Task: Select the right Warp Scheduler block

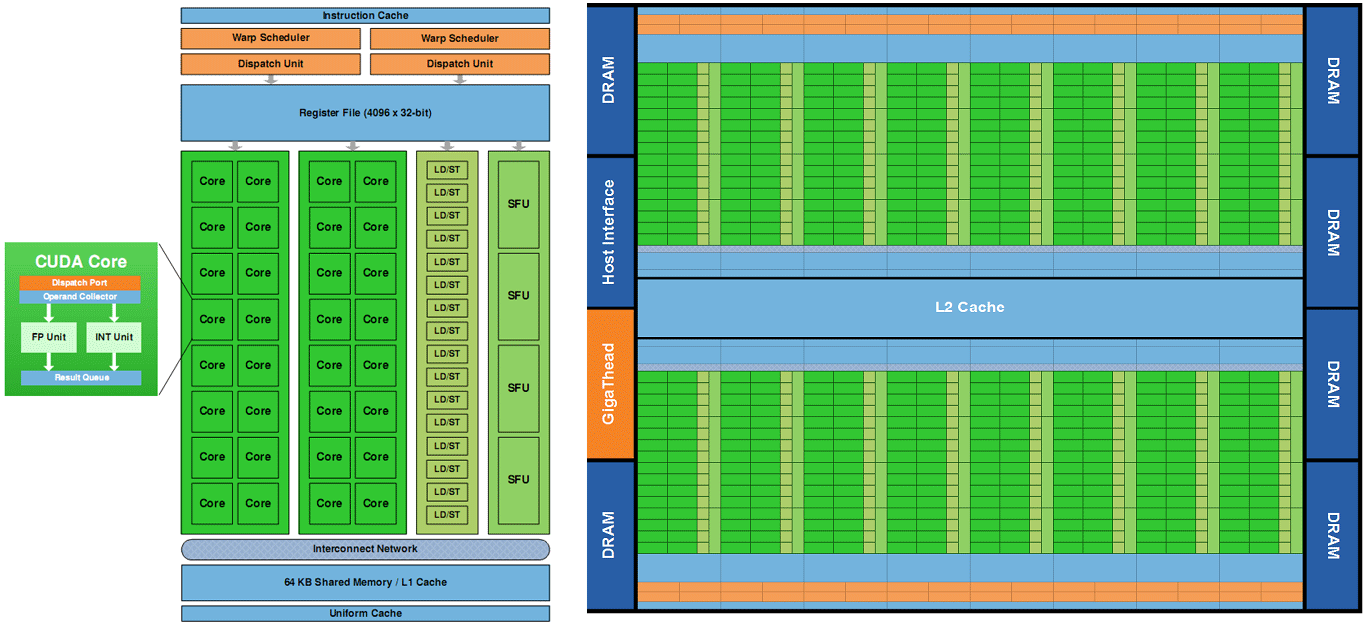Action: click(460, 38)
